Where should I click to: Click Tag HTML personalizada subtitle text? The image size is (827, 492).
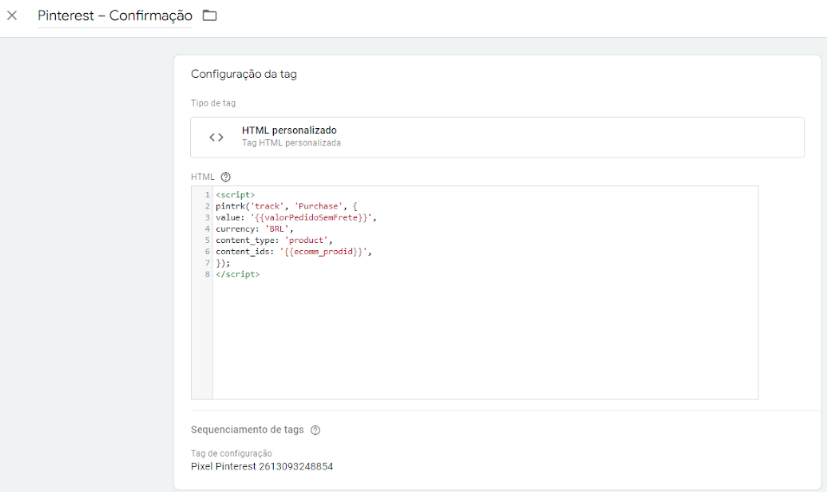coord(291,143)
